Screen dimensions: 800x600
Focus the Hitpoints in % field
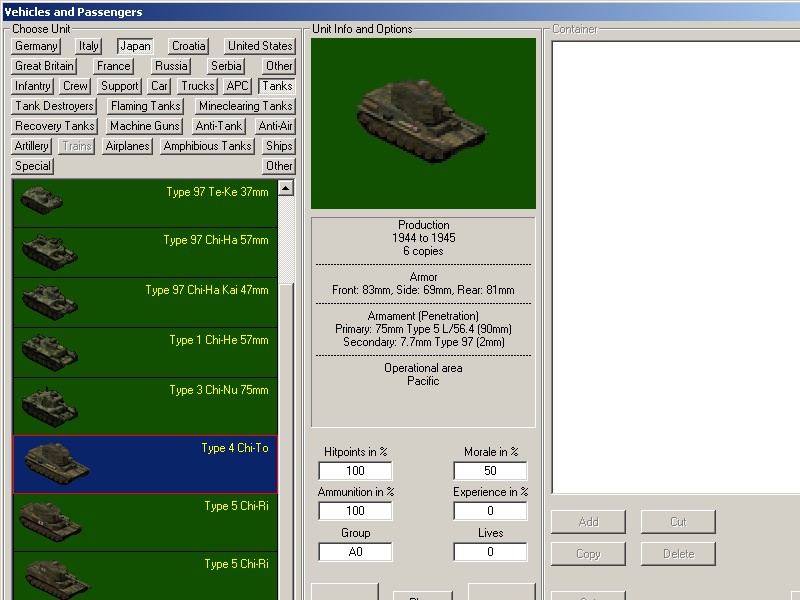[x=355, y=471]
